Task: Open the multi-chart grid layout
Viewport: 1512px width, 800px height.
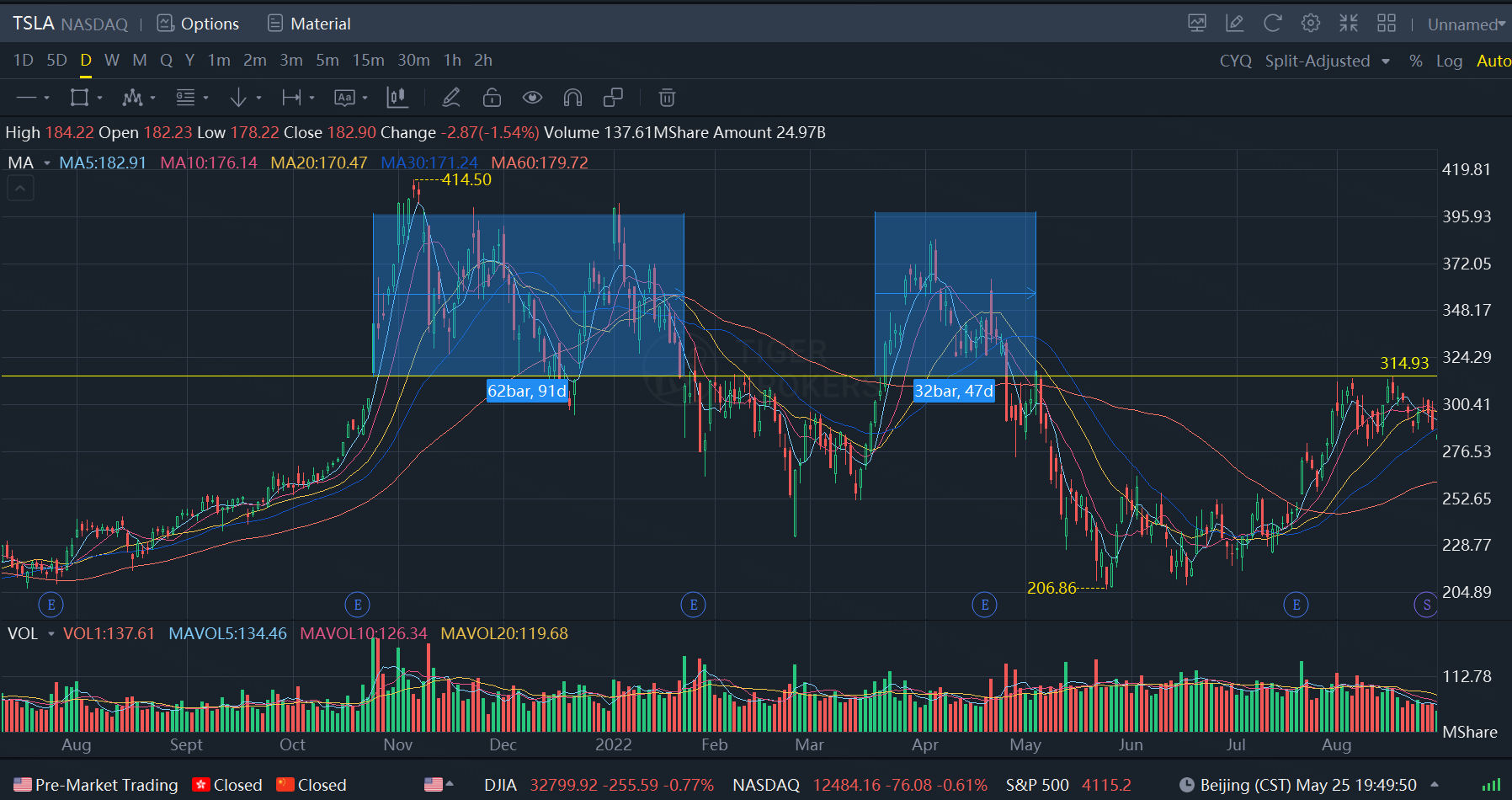Action: tap(1387, 24)
